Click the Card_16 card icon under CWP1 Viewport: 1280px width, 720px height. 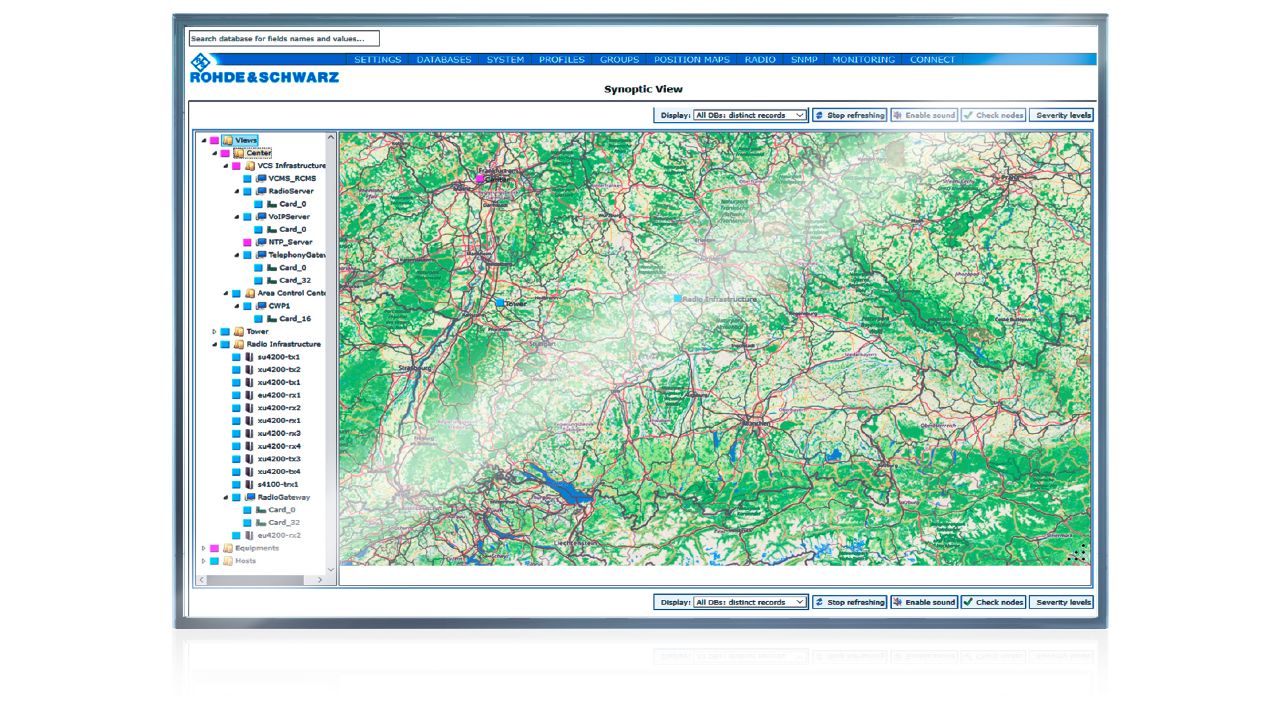click(x=272, y=319)
